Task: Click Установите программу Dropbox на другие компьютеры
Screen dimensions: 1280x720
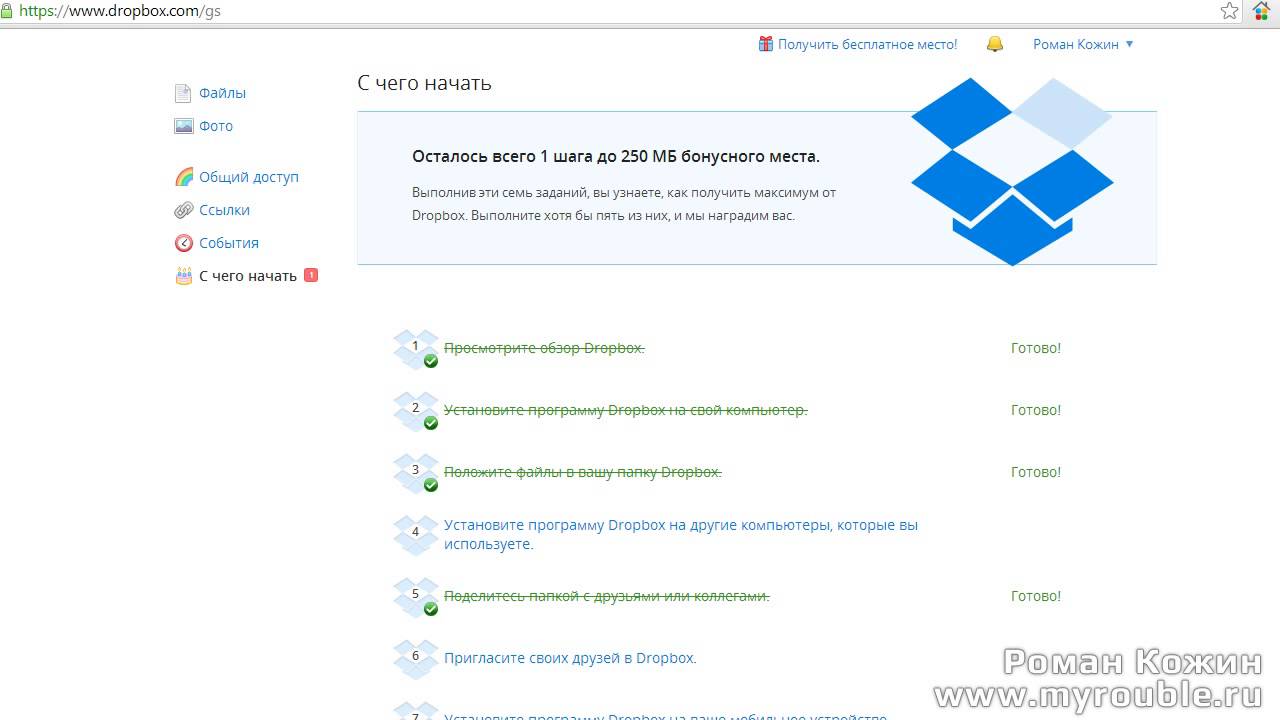Action: (681, 534)
